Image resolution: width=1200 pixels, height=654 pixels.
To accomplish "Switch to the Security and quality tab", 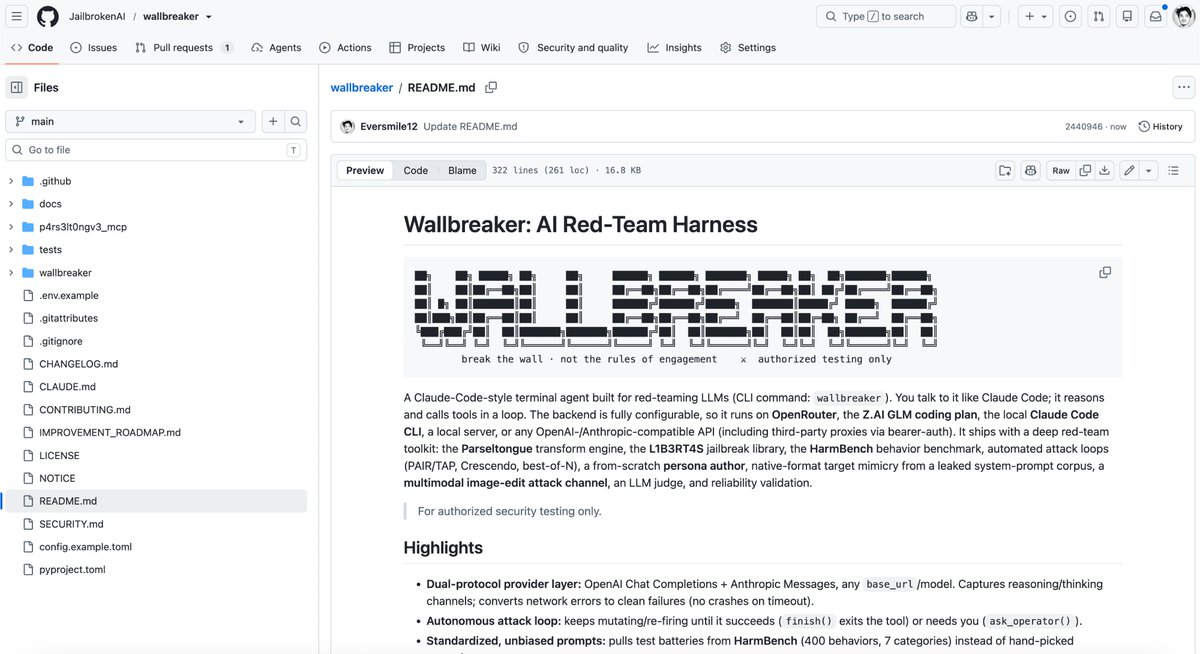I will (x=574, y=47).
